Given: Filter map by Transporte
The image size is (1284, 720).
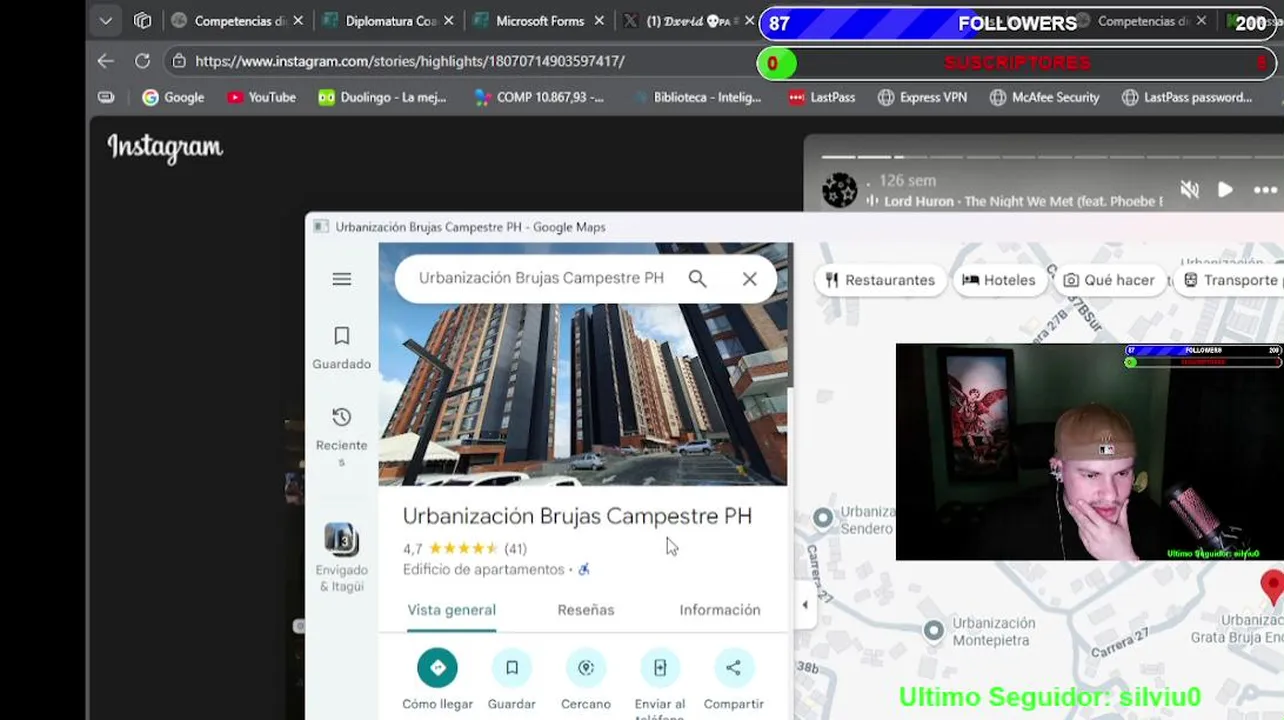Looking at the screenshot, I should coord(1230,280).
